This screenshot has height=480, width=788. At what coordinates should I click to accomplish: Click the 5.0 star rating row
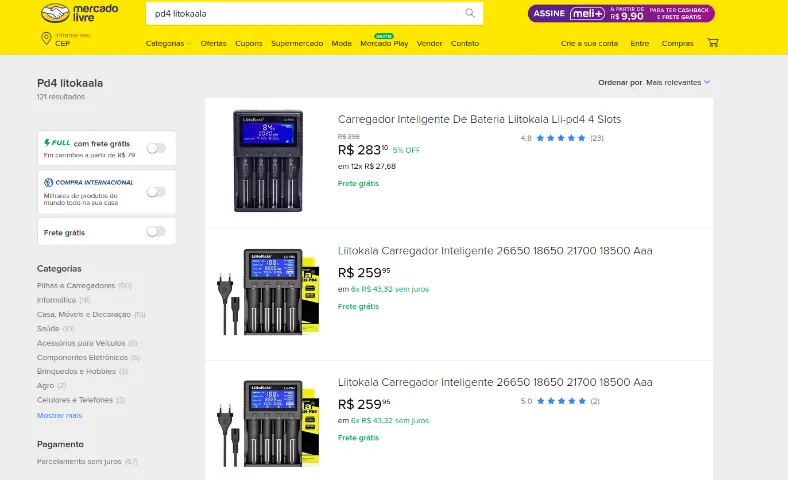pyautogui.click(x=560, y=401)
